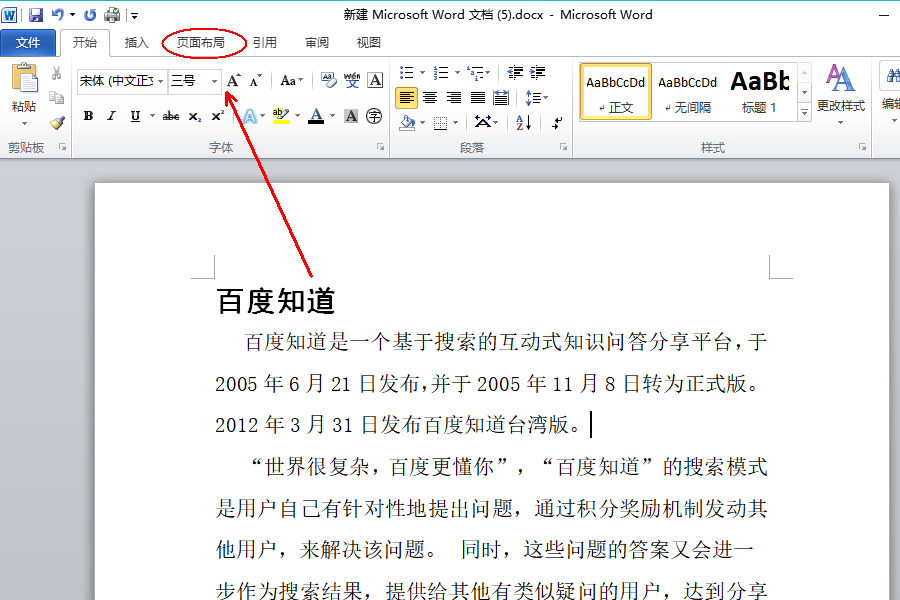Toggle subscript formatting

[195, 116]
